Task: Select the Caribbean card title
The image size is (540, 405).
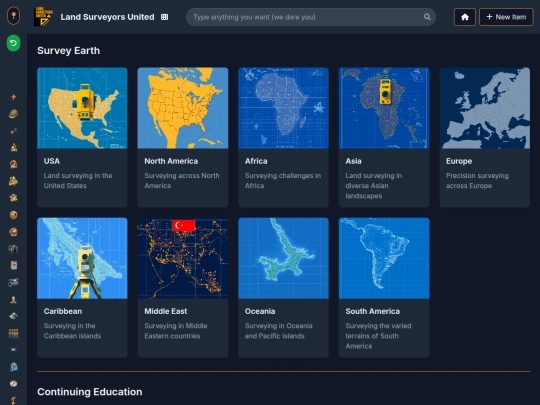Action: 63,311
